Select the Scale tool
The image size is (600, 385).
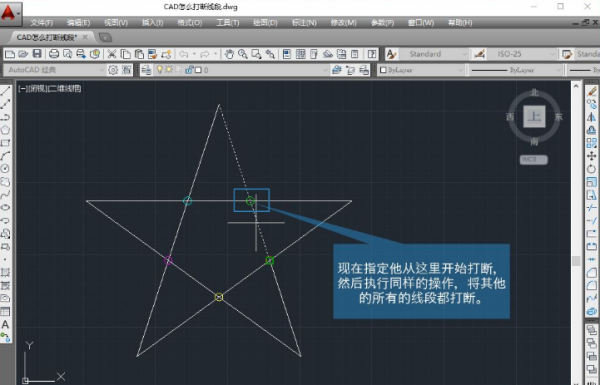tap(592, 181)
